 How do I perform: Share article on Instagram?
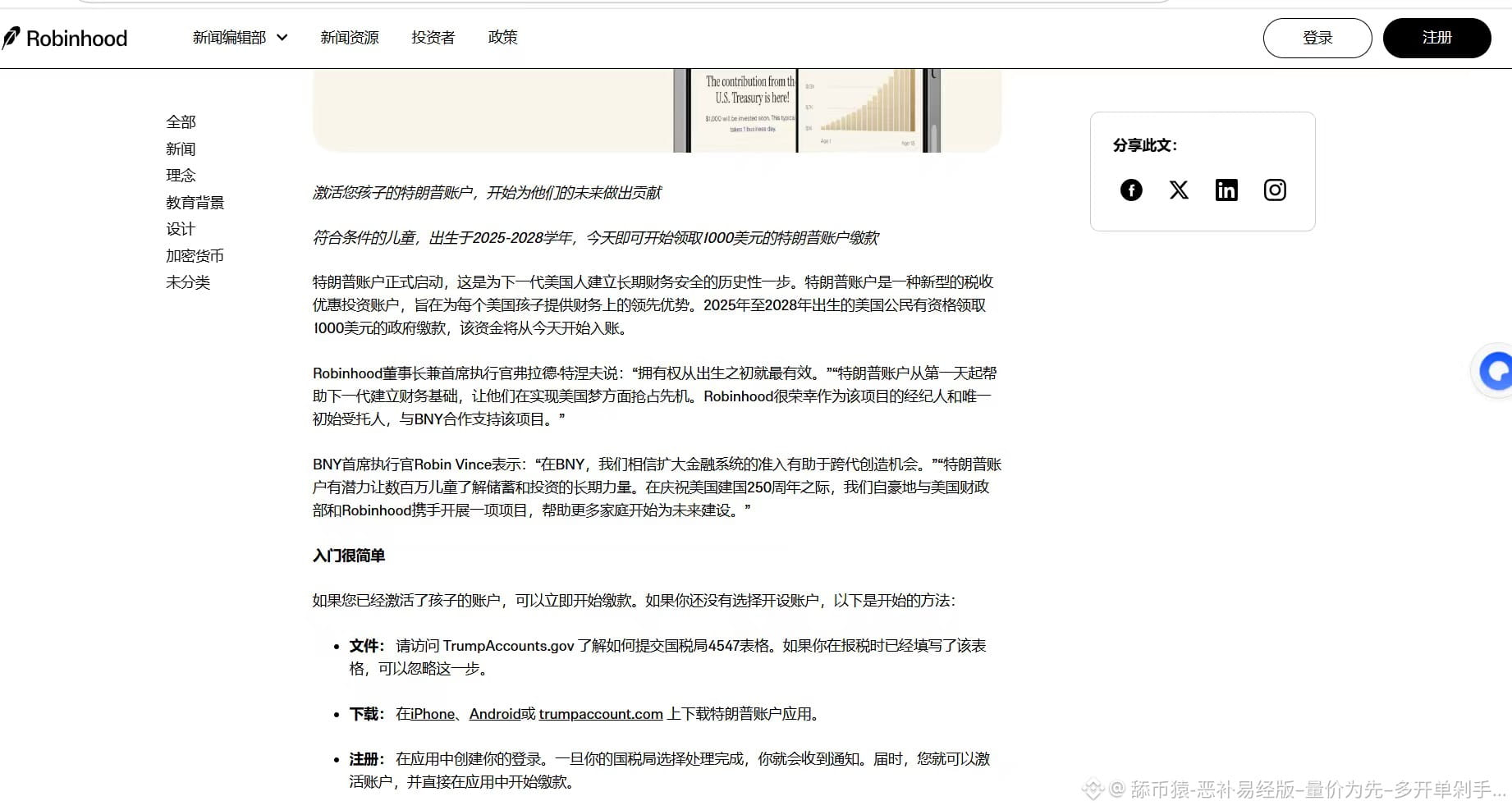1275,190
